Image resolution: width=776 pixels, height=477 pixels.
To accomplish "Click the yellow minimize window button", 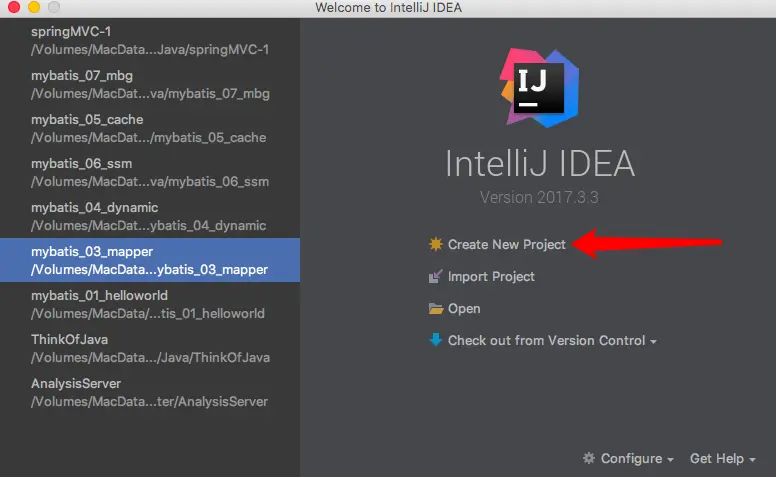I will pos(34,7).
